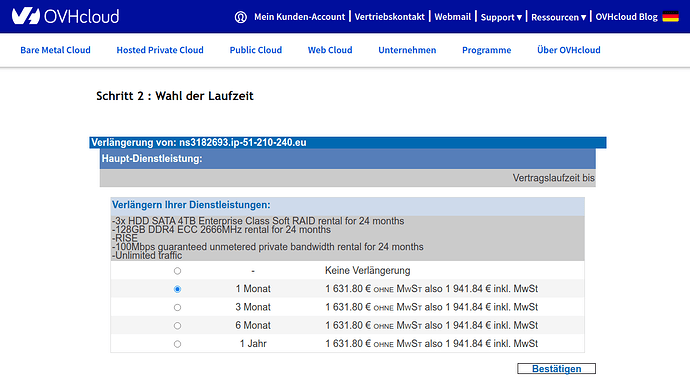
Task: Expand the Ressourcen dropdown
Action: [x=558, y=17]
